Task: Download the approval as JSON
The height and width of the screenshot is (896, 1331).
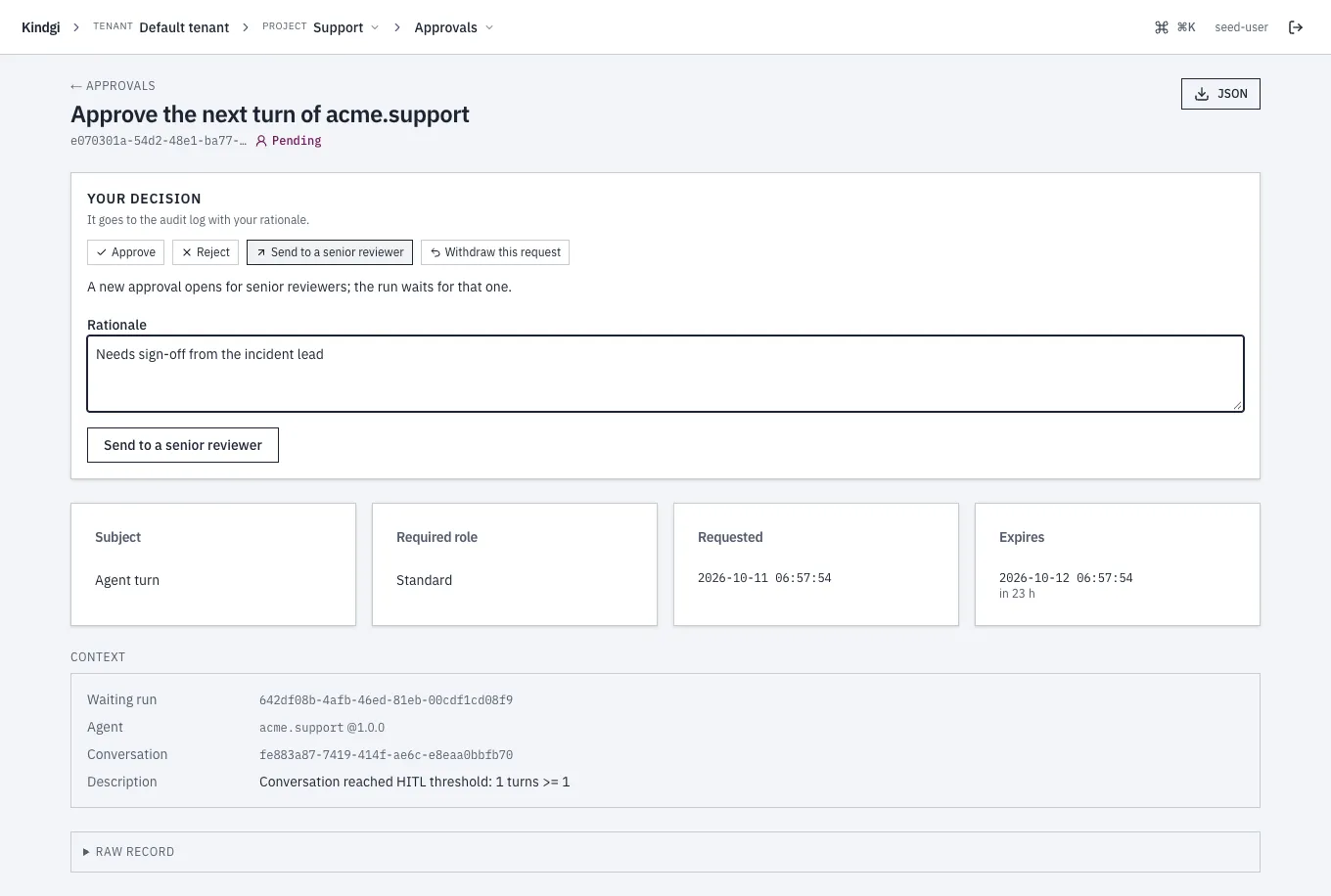Action: pyautogui.click(x=1220, y=94)
